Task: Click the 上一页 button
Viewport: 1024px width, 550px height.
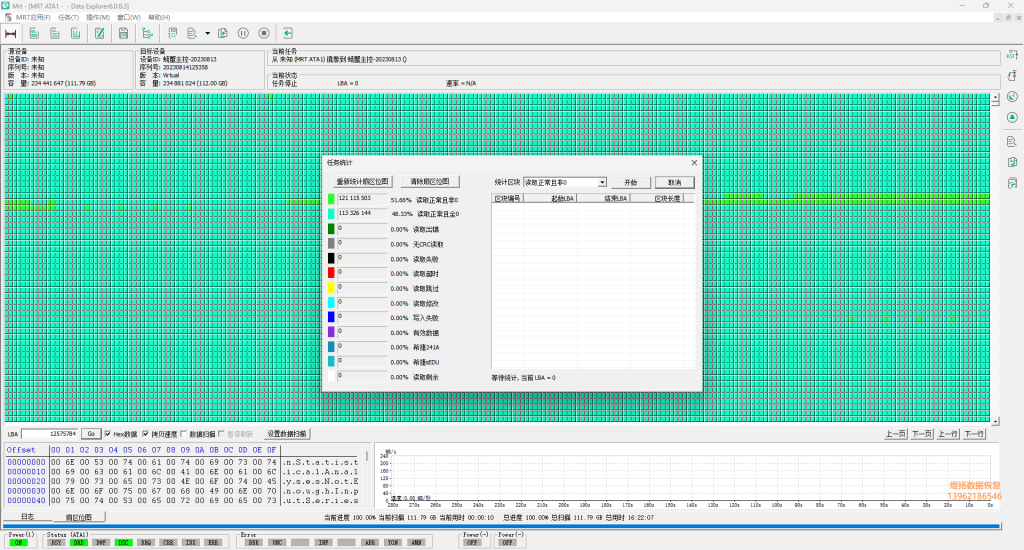Action: 895,434
